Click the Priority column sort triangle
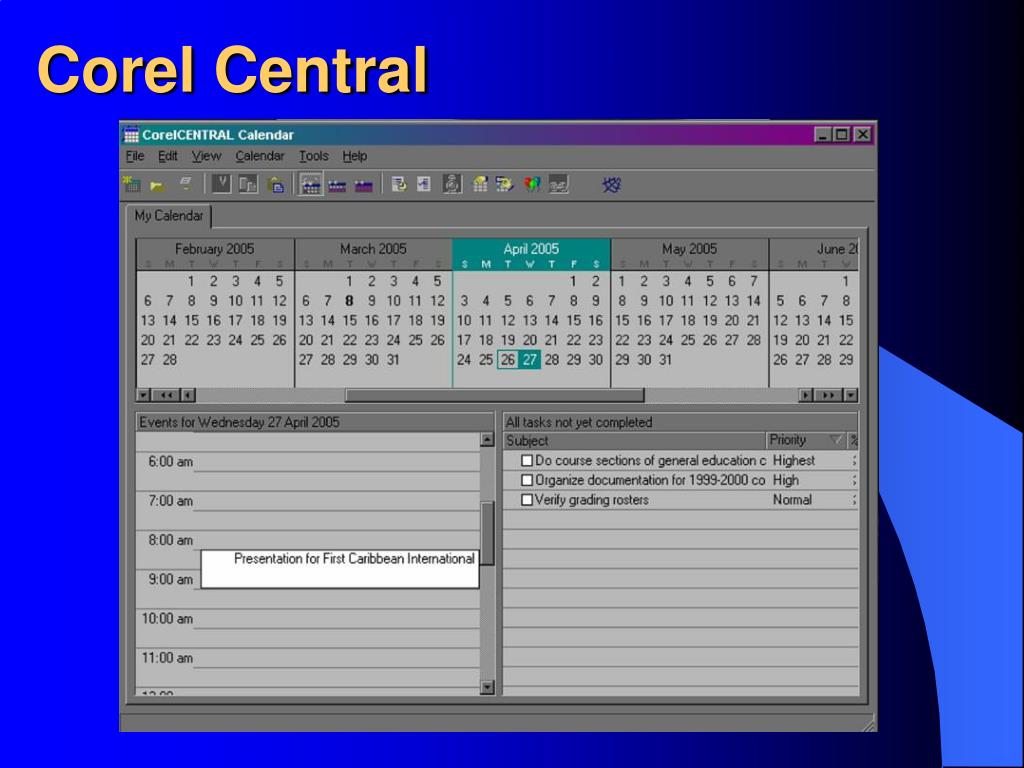Screen dimensions: 1024x768 (835, 440)
